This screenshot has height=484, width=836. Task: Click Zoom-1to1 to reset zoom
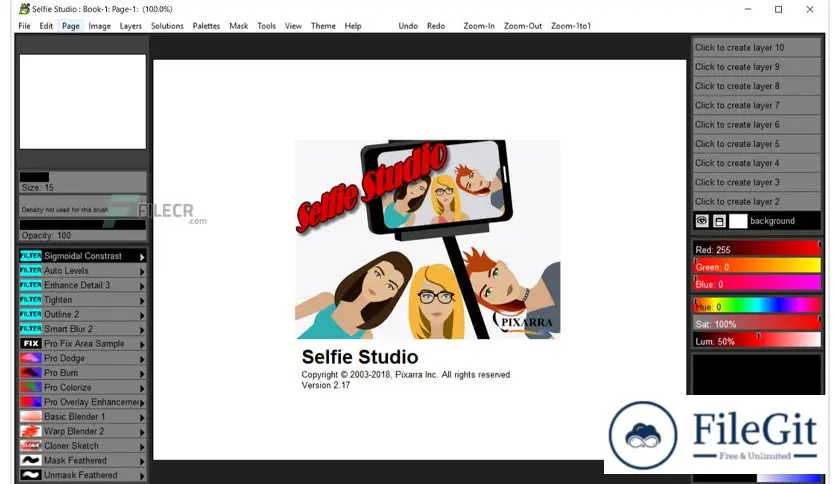(571, 26)
